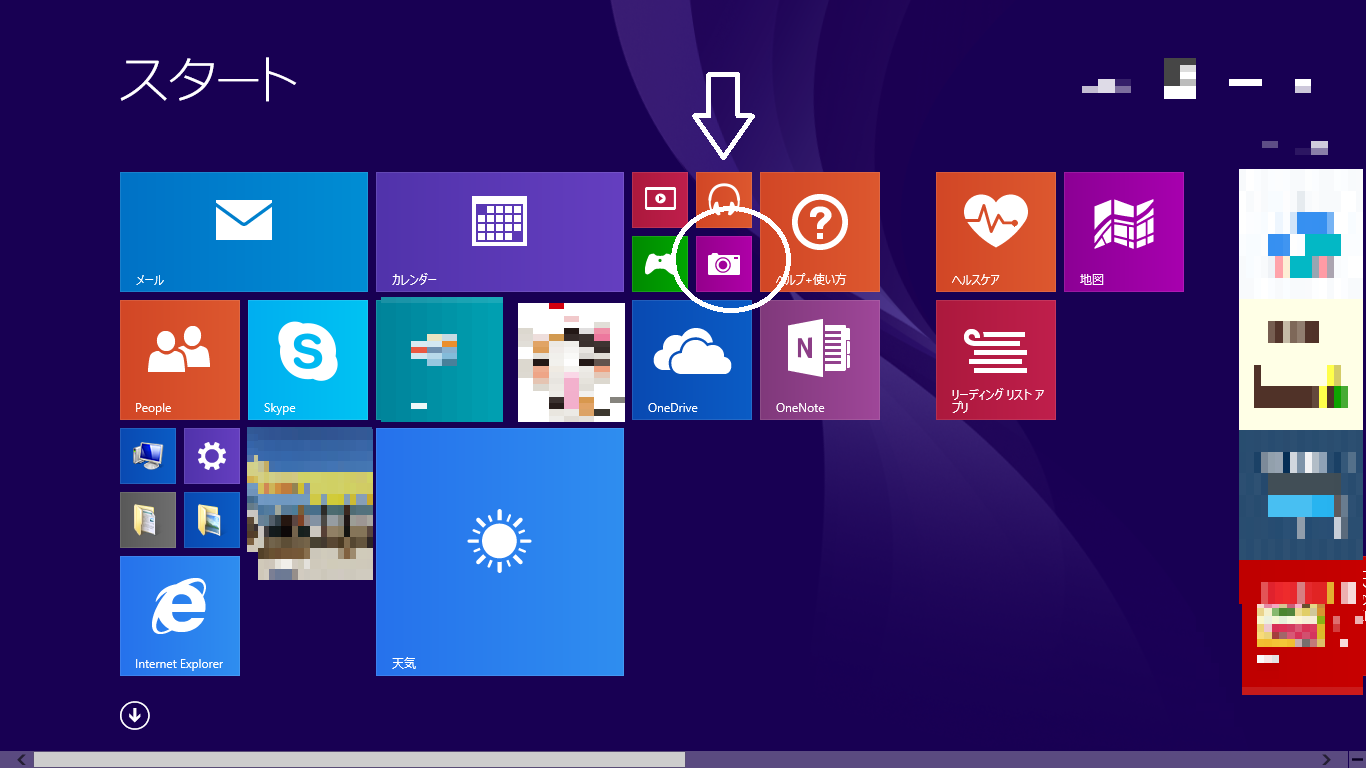
Task: Open the メール mail tile
Action: coord(244,231)
